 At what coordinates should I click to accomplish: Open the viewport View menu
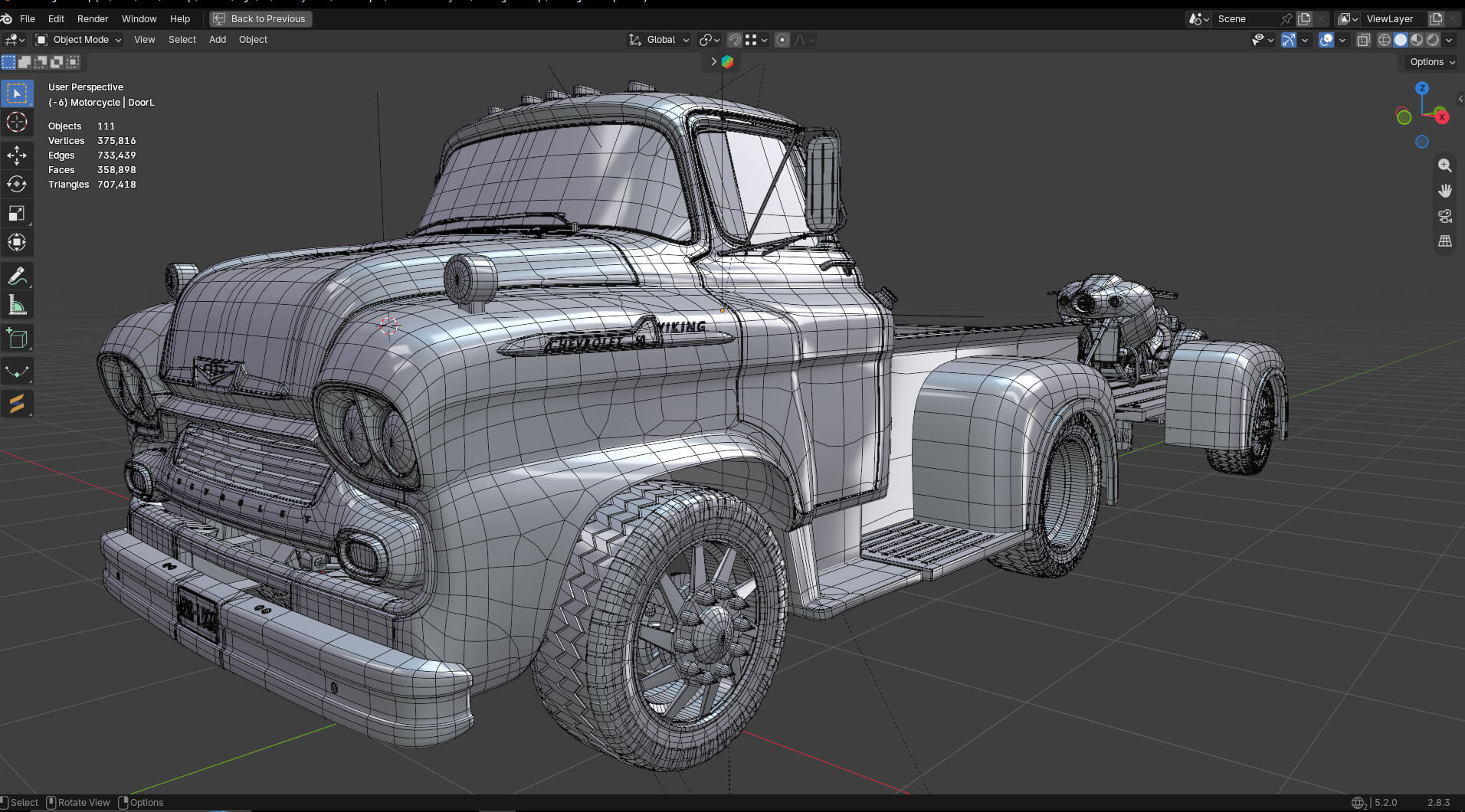pos(144,40)
